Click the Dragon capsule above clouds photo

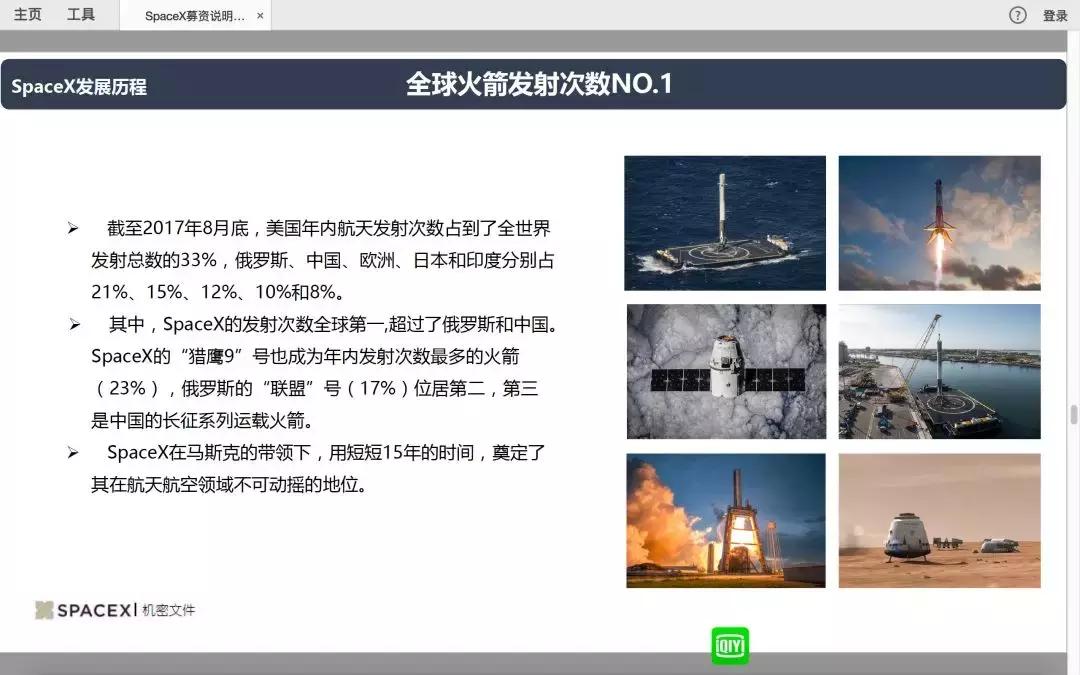[x=724, y=371]
